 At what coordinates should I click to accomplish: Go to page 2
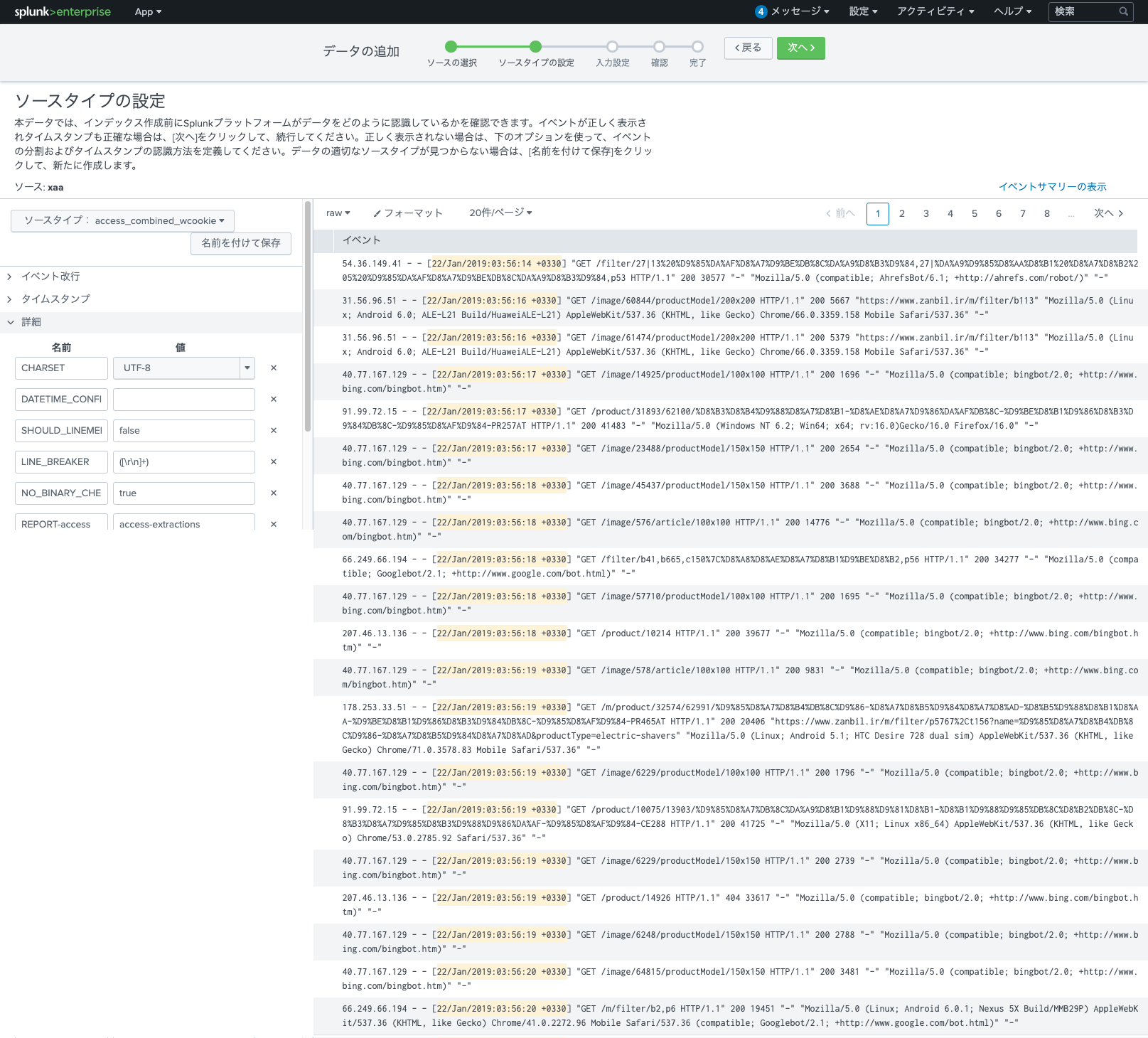pos(902,214)
